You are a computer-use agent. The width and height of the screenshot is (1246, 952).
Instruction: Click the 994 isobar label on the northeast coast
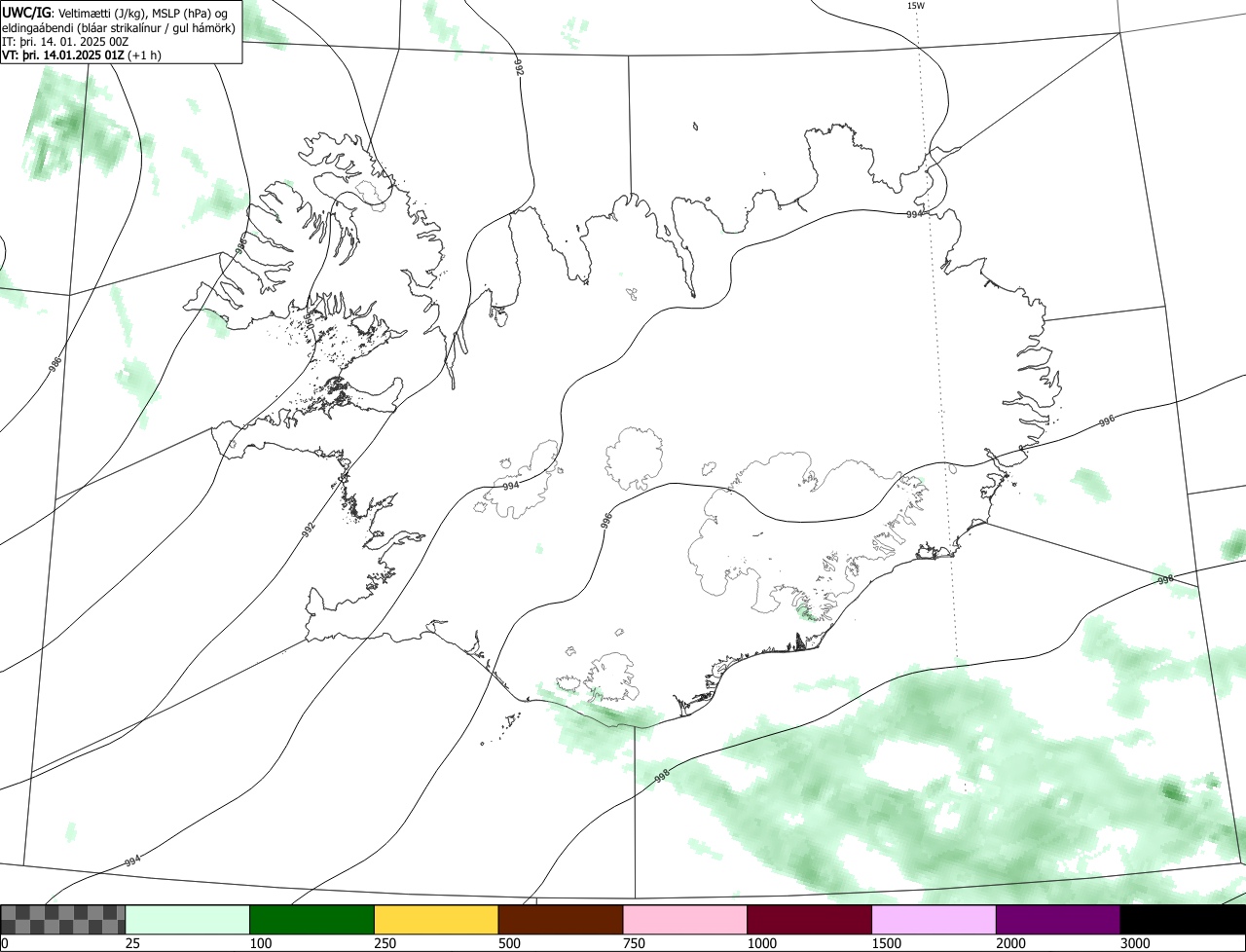coord(914,214)
